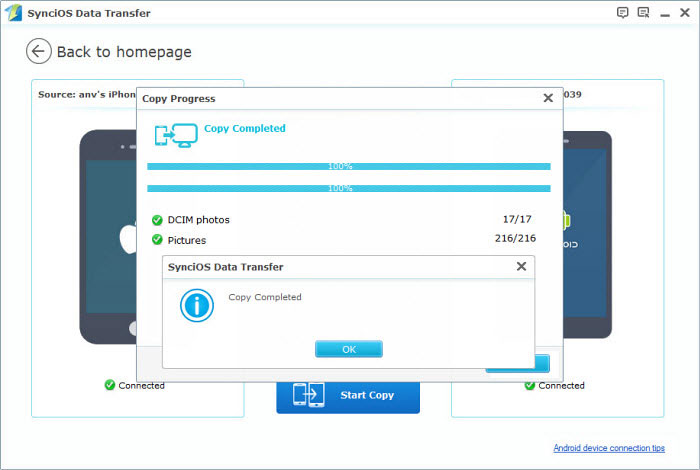Close the SynciOS Data Transfer message dialog

pos(521,266)
